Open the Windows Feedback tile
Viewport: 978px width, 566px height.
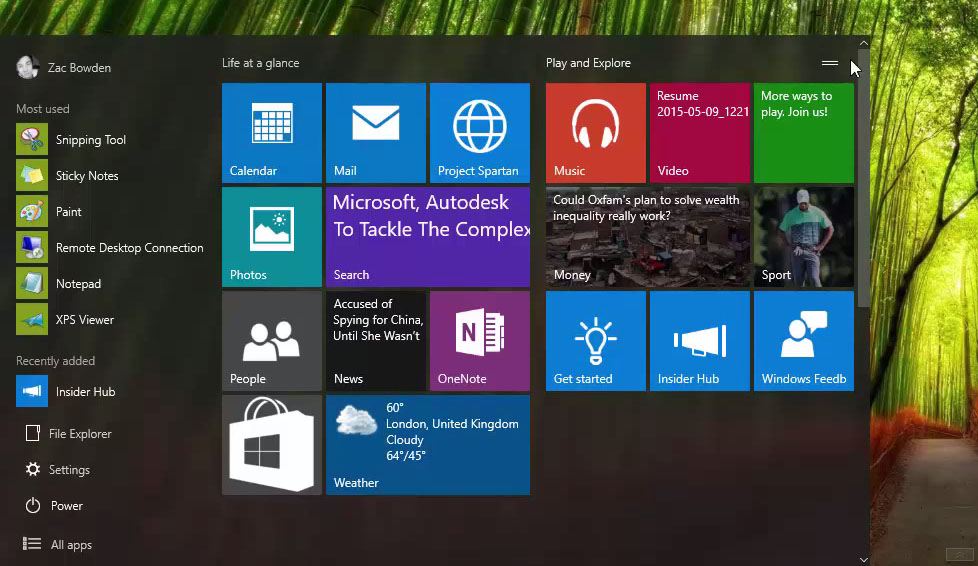[x=803, y=341]
